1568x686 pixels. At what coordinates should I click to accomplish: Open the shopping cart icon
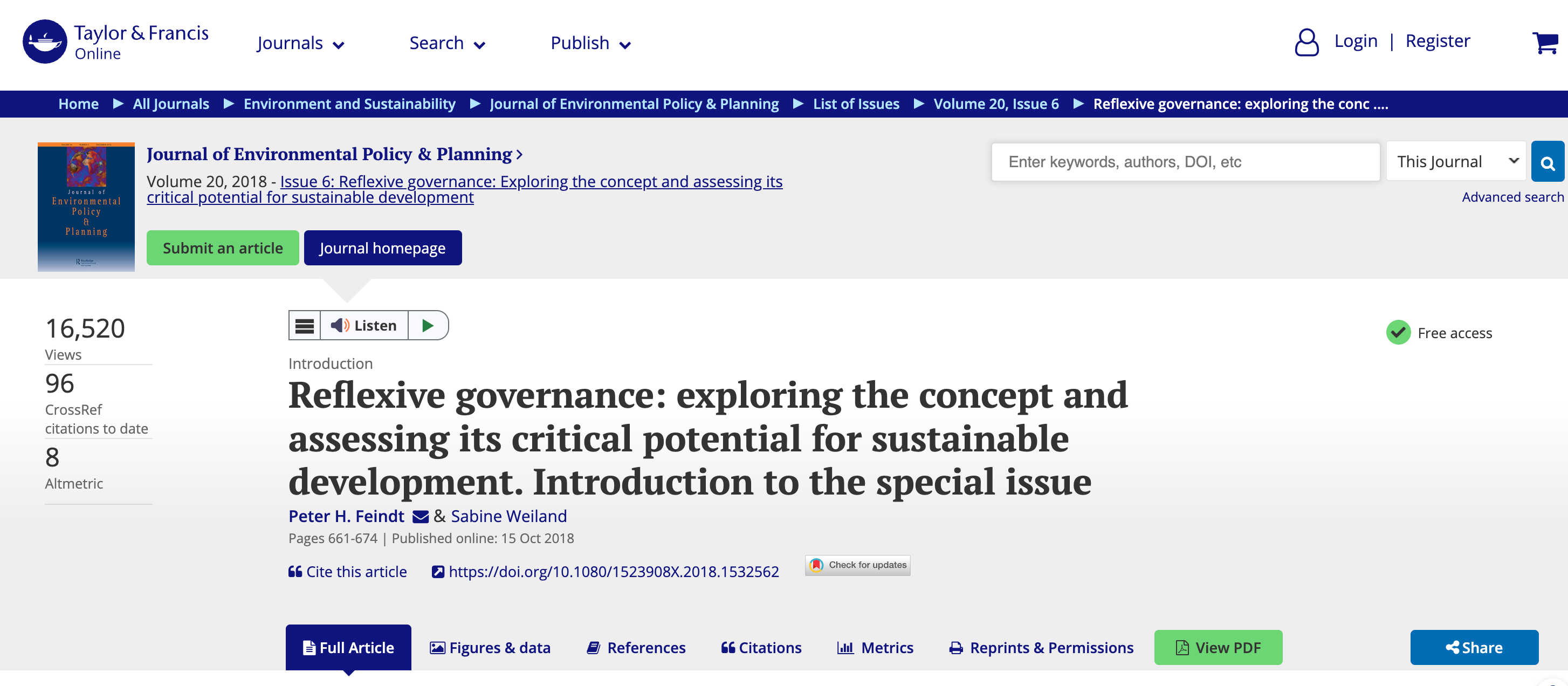1544,43
